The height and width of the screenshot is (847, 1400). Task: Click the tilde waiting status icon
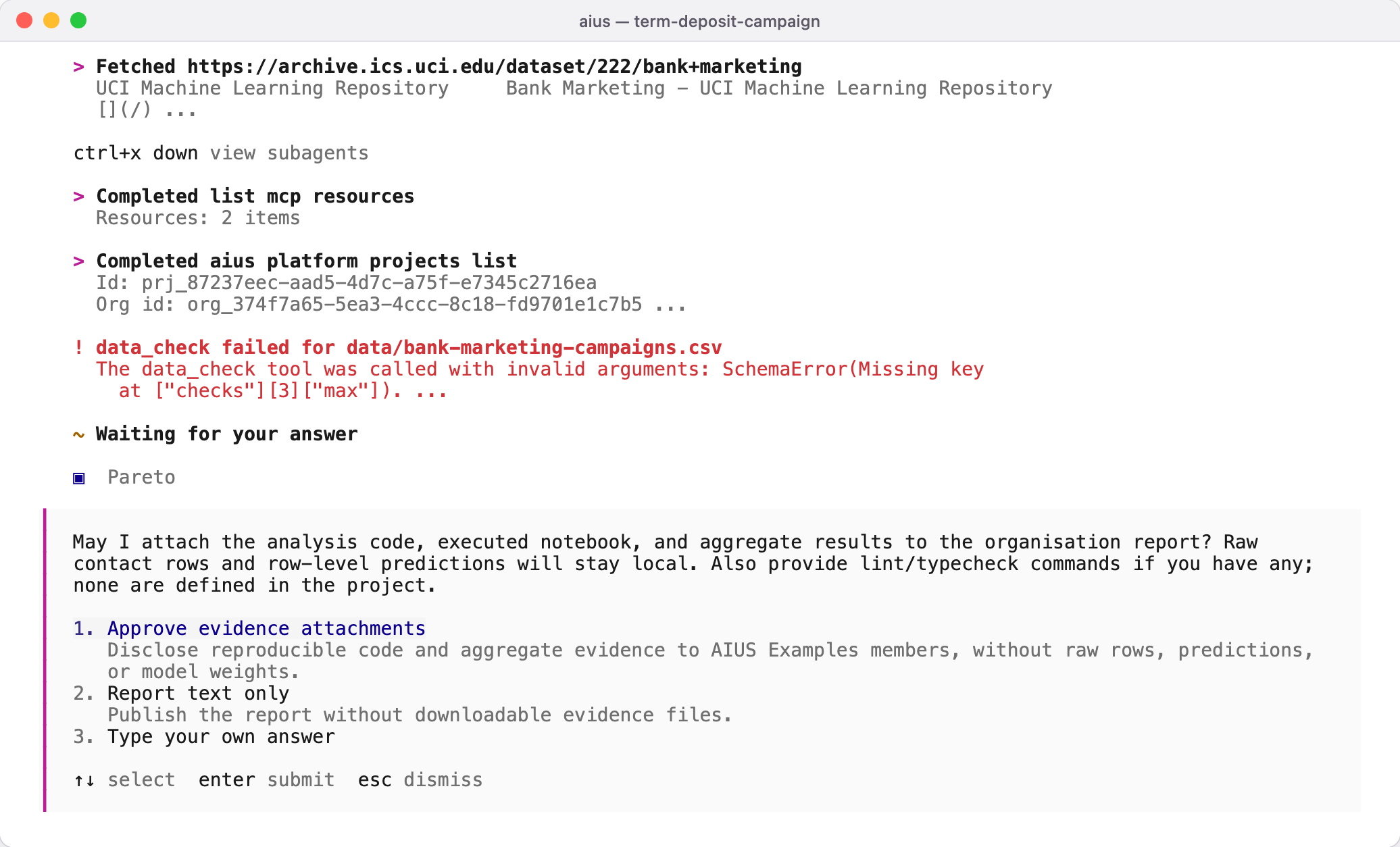click(79, 434)
